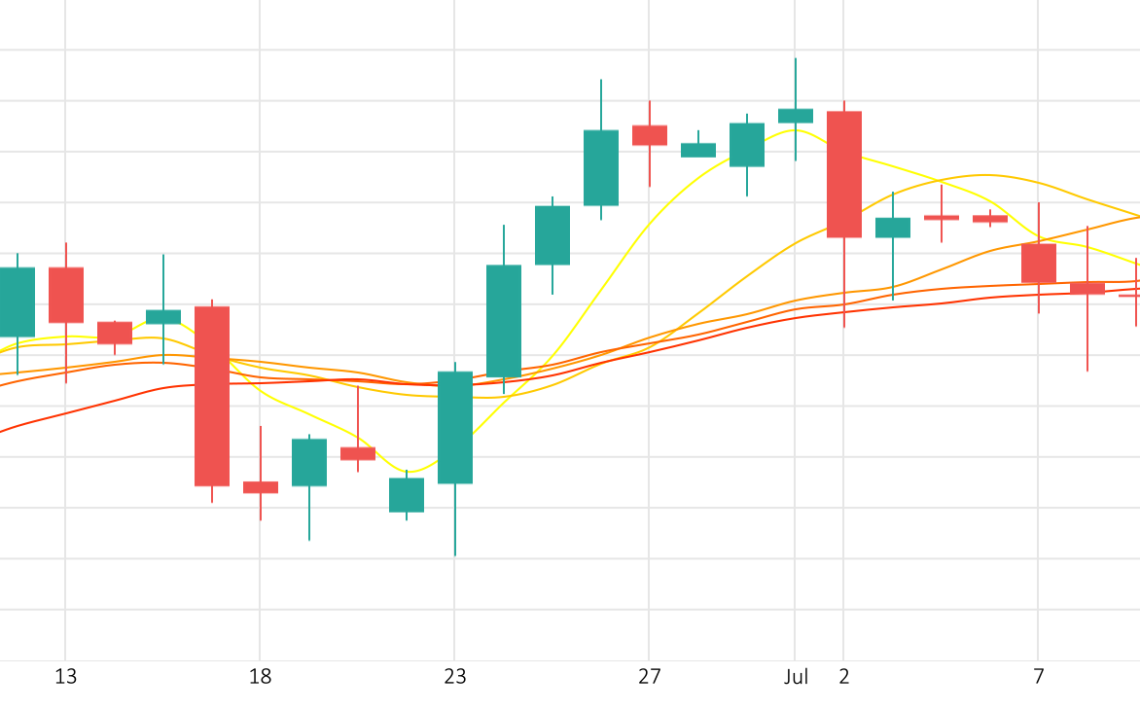Select the small green candle right after the 27th
Viewport: 1140px width, 710px height.
(x=698, y=150)
